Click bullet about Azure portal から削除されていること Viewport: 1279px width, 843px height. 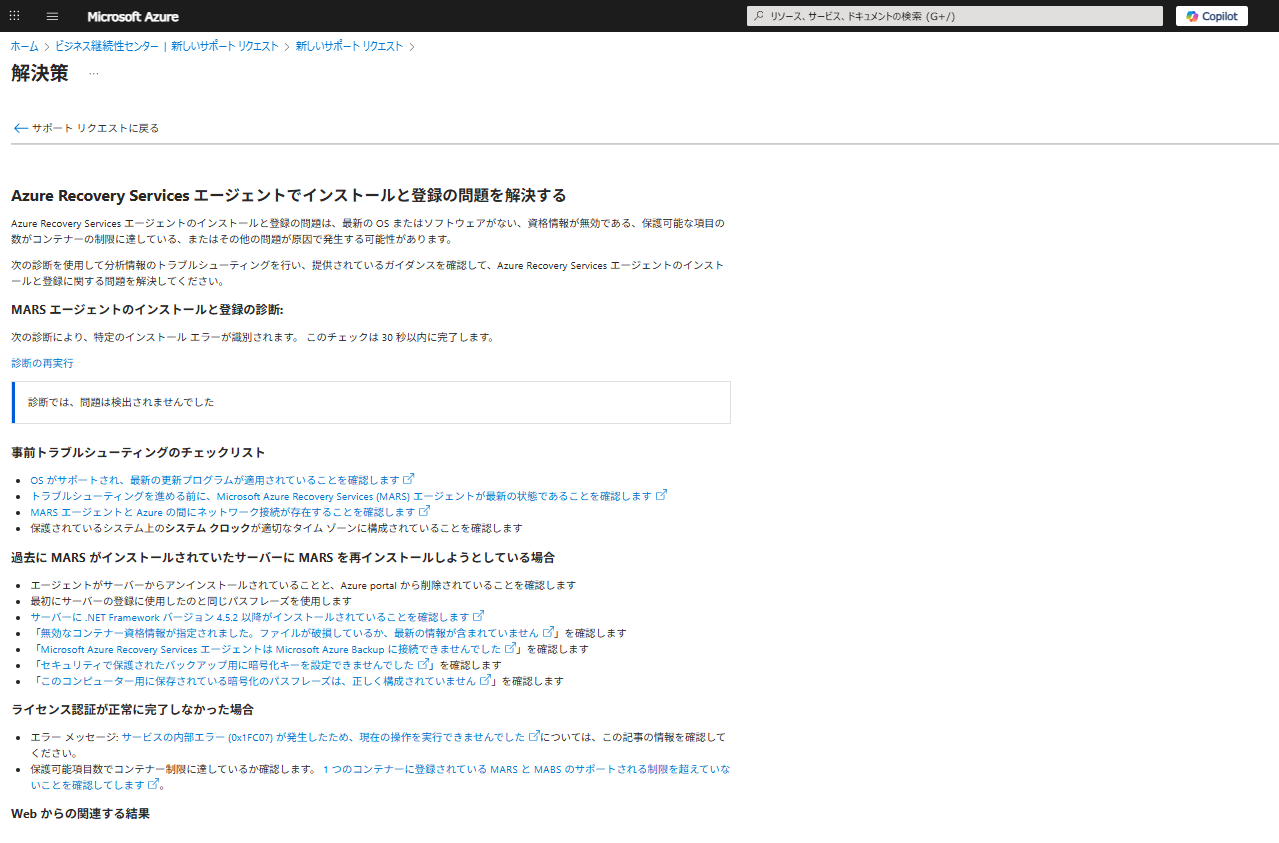[x=303, y=585]
